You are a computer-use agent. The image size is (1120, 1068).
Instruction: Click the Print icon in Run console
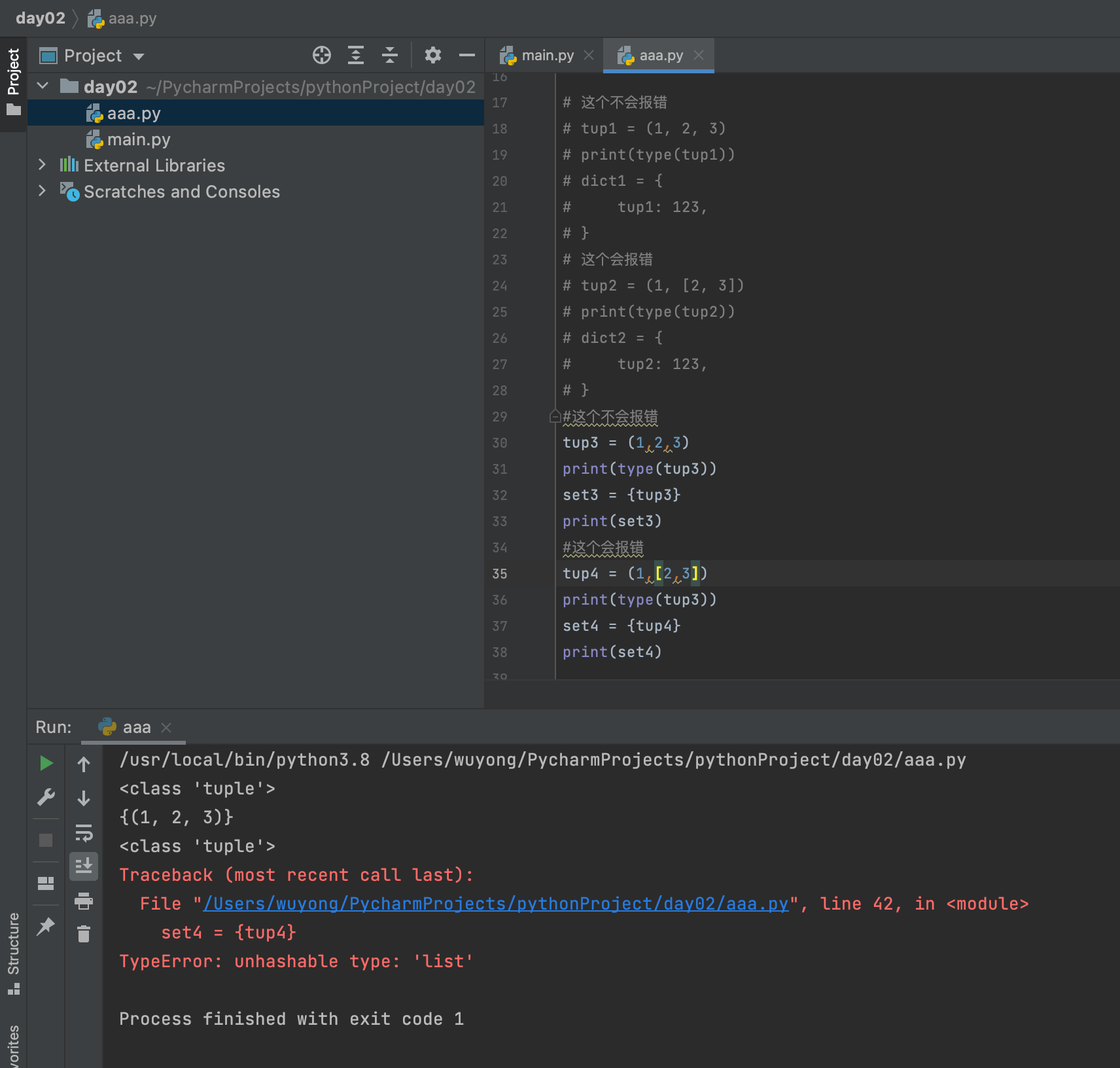tap(84, 901)
